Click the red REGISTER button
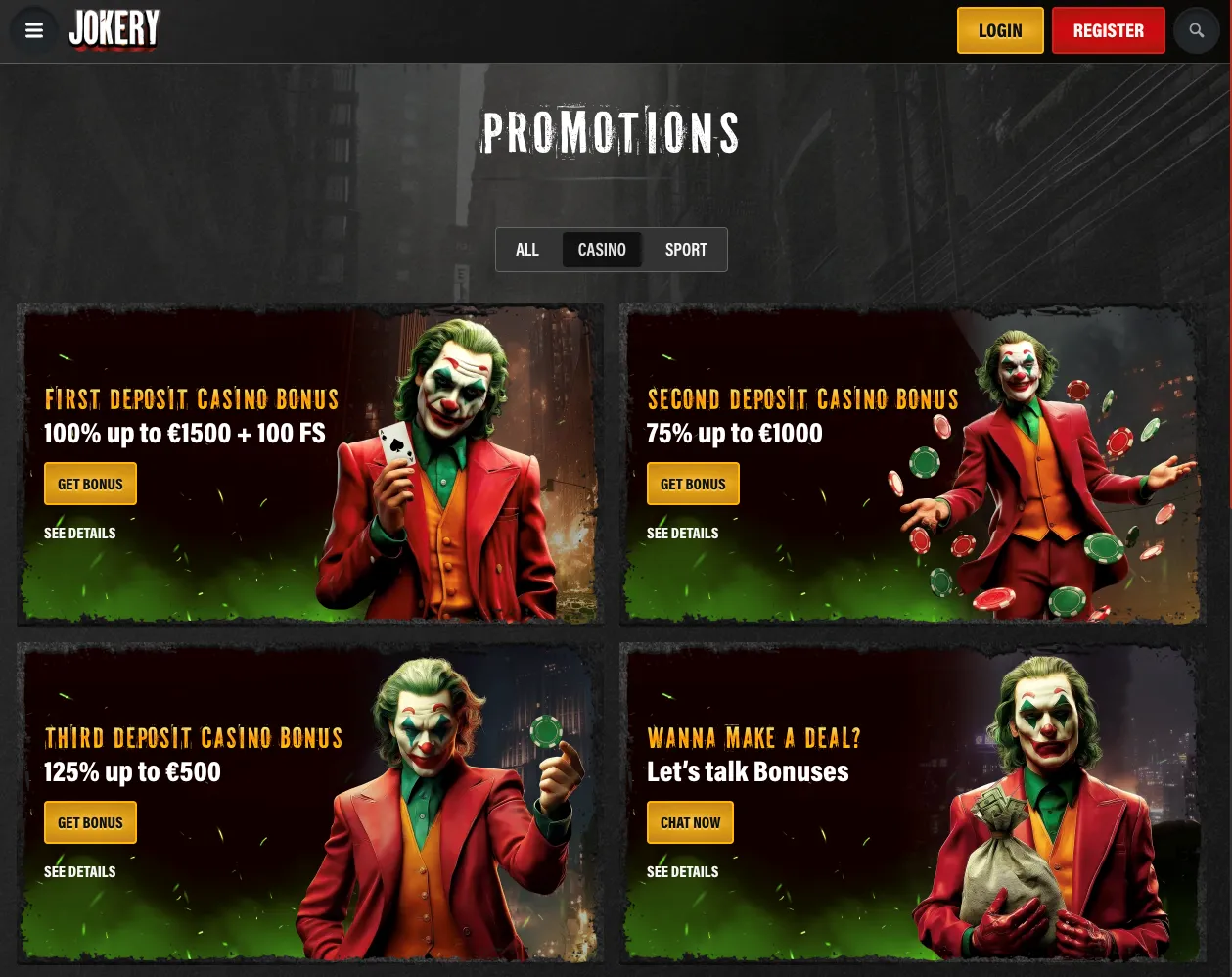Screen dimensions: 1232x977 click(1109, 30)
